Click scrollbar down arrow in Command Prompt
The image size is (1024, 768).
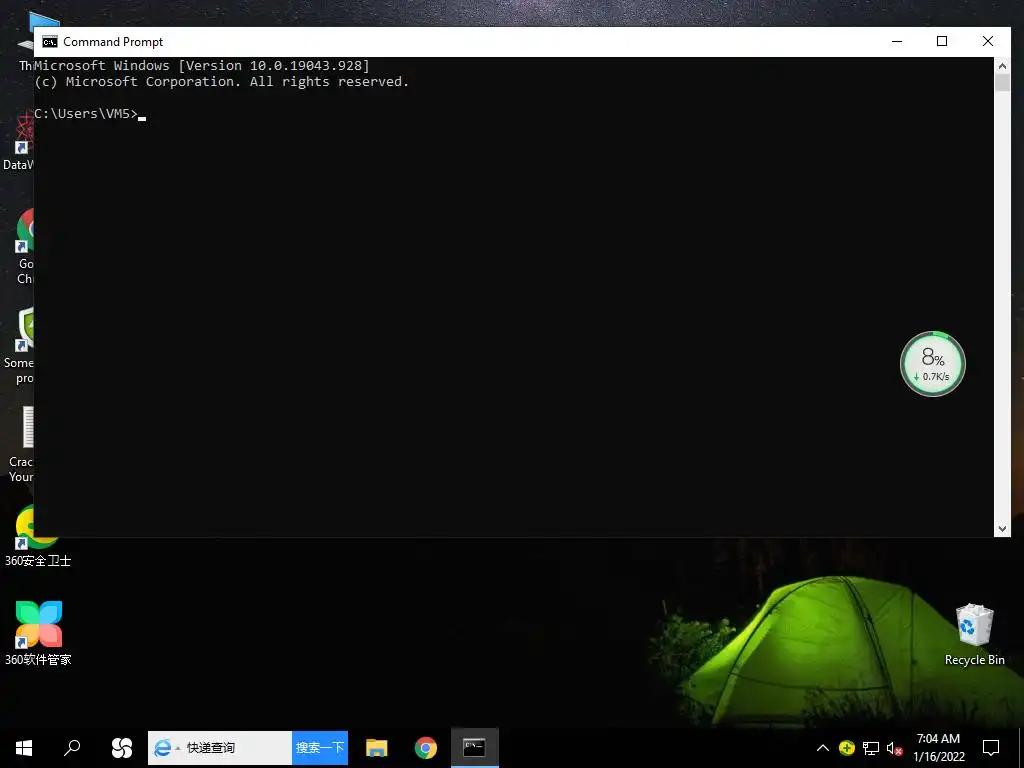pyautogui.click(x=1002, y=528)
